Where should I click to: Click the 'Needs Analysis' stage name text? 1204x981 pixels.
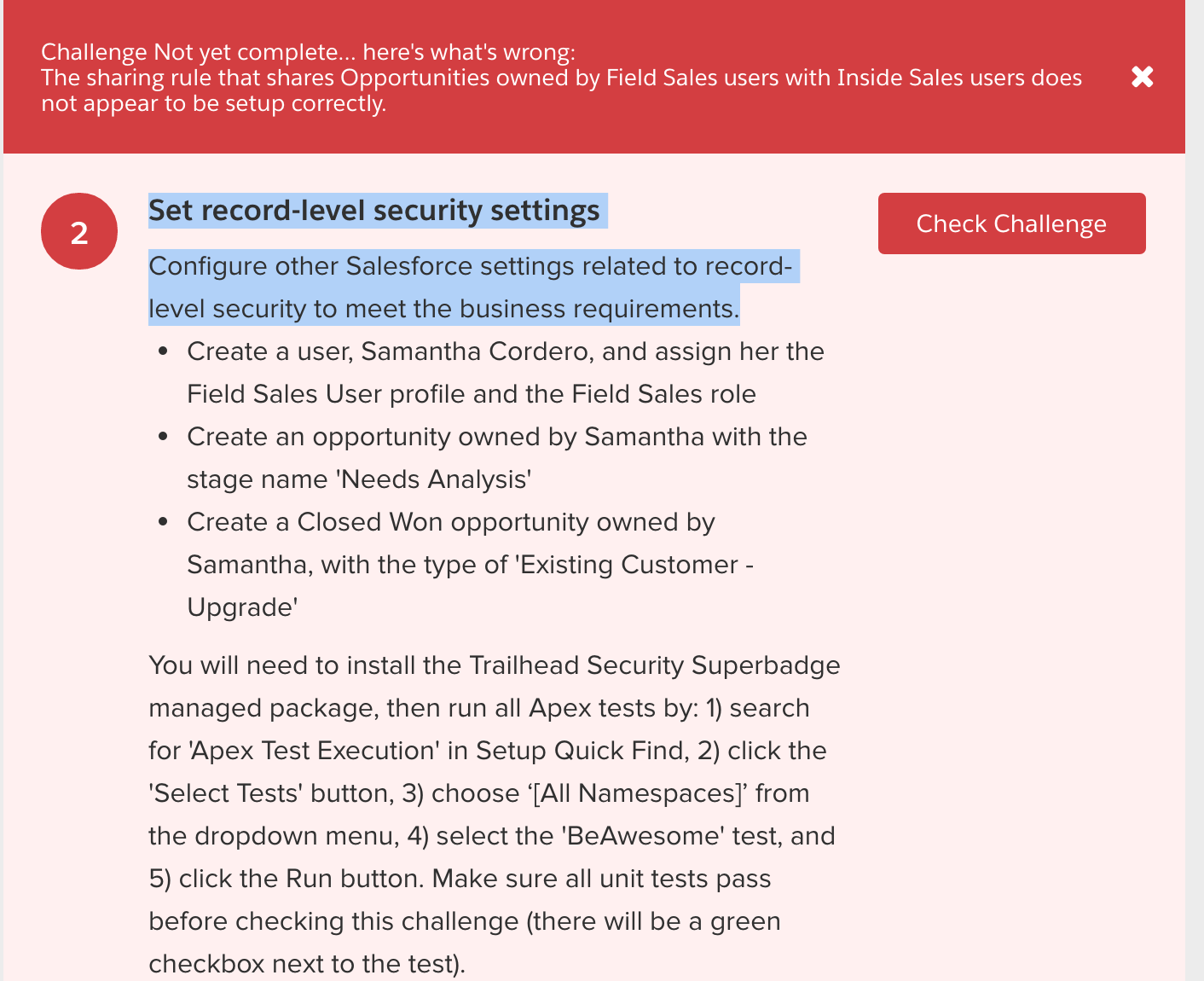(x=436, y=479)
